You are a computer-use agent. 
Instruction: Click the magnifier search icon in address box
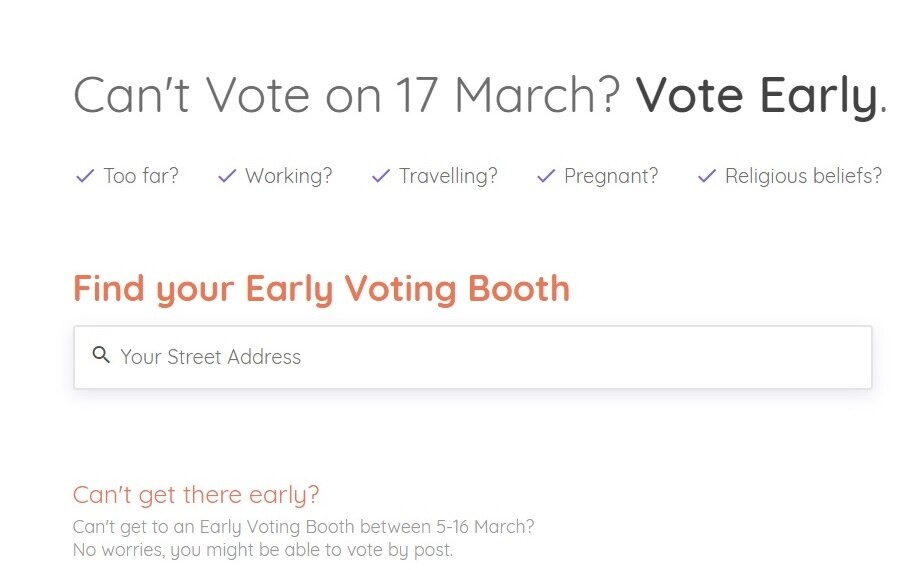pos(100,355)
